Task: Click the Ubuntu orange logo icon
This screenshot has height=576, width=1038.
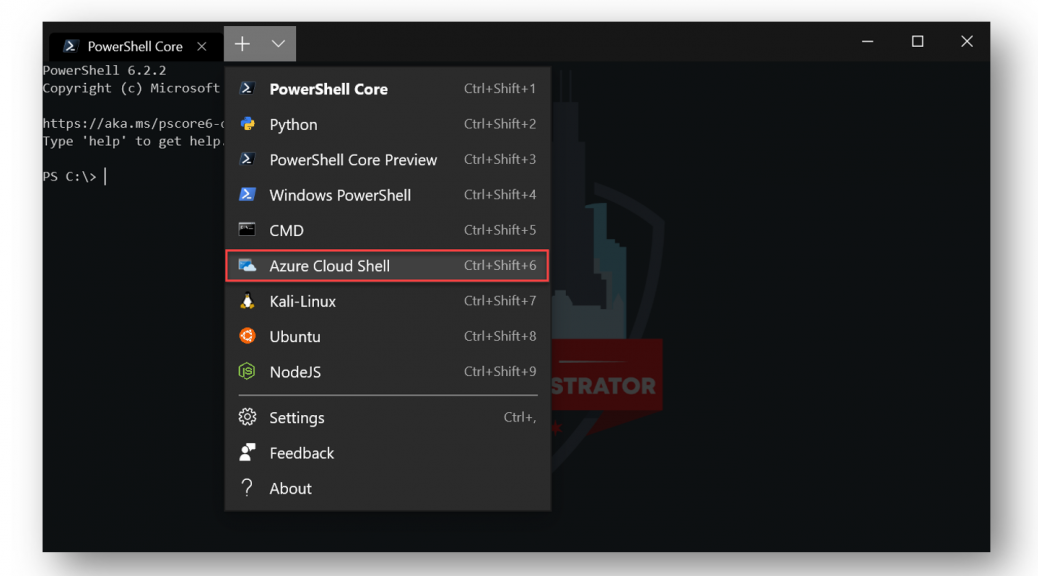Action: pyautogui.click(x=247, y=336)
